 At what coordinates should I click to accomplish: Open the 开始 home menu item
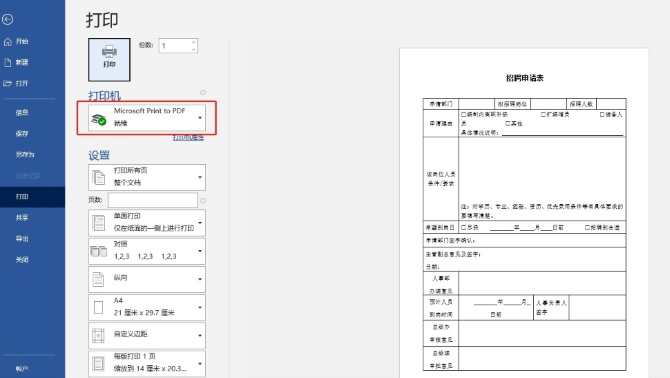click(22, 41)
